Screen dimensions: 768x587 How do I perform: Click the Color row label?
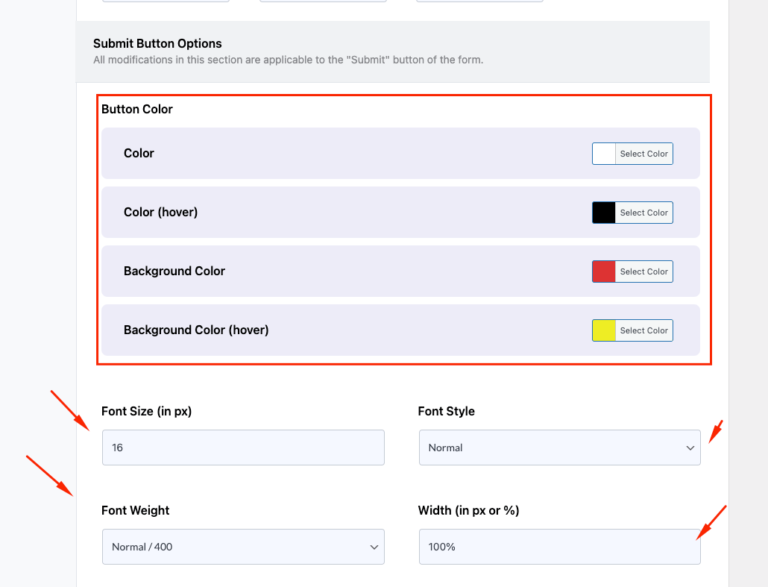[139, 153]
